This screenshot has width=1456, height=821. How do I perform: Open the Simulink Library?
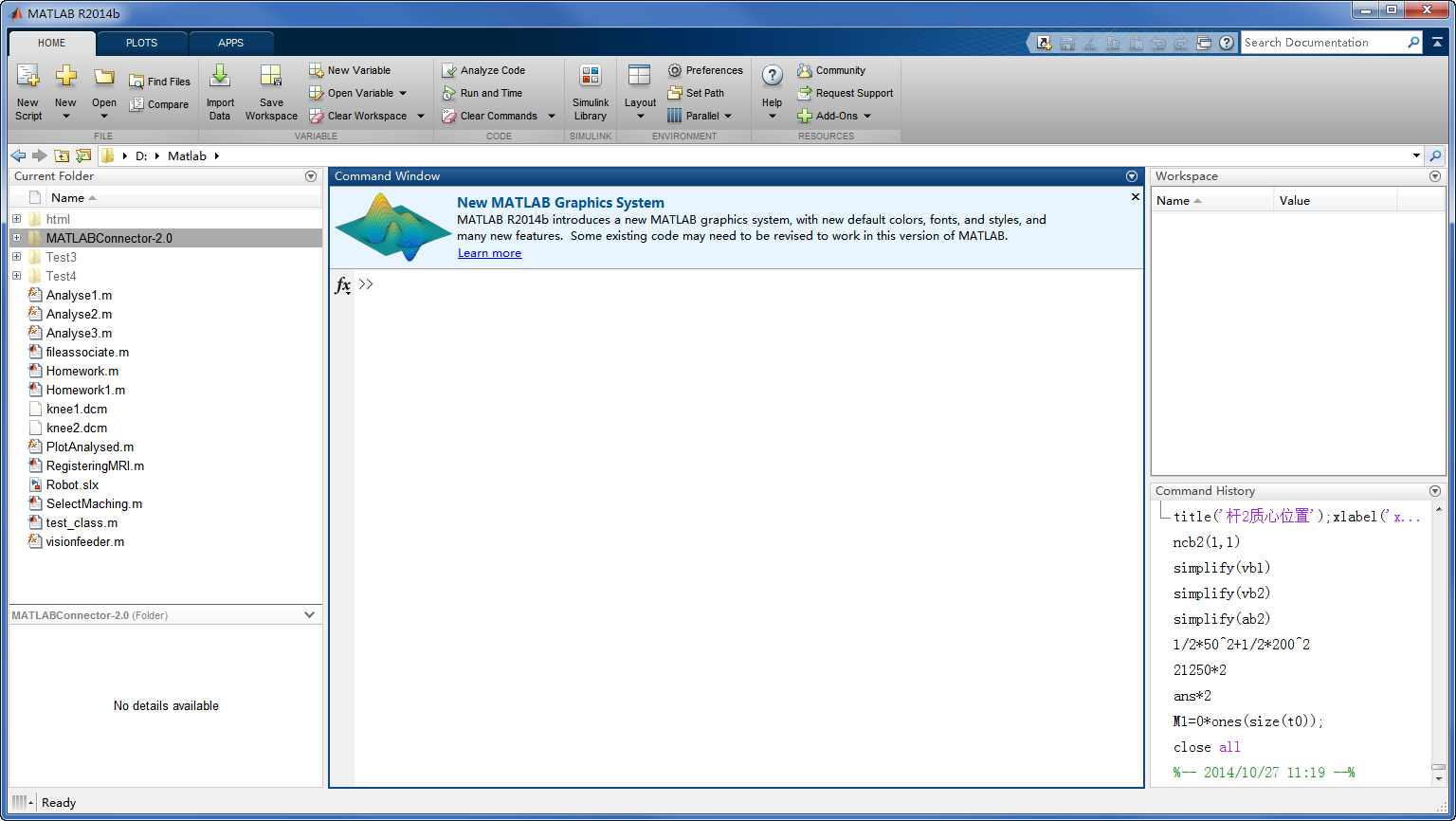click(591, 78)
